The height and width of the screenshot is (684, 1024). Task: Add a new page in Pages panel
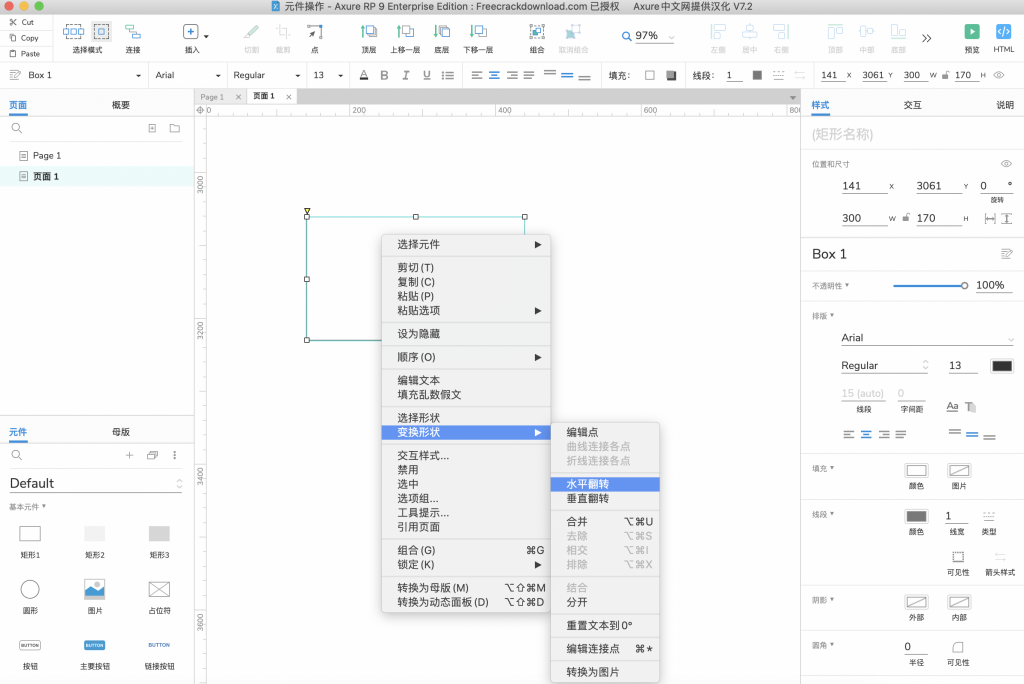(152, 128)
